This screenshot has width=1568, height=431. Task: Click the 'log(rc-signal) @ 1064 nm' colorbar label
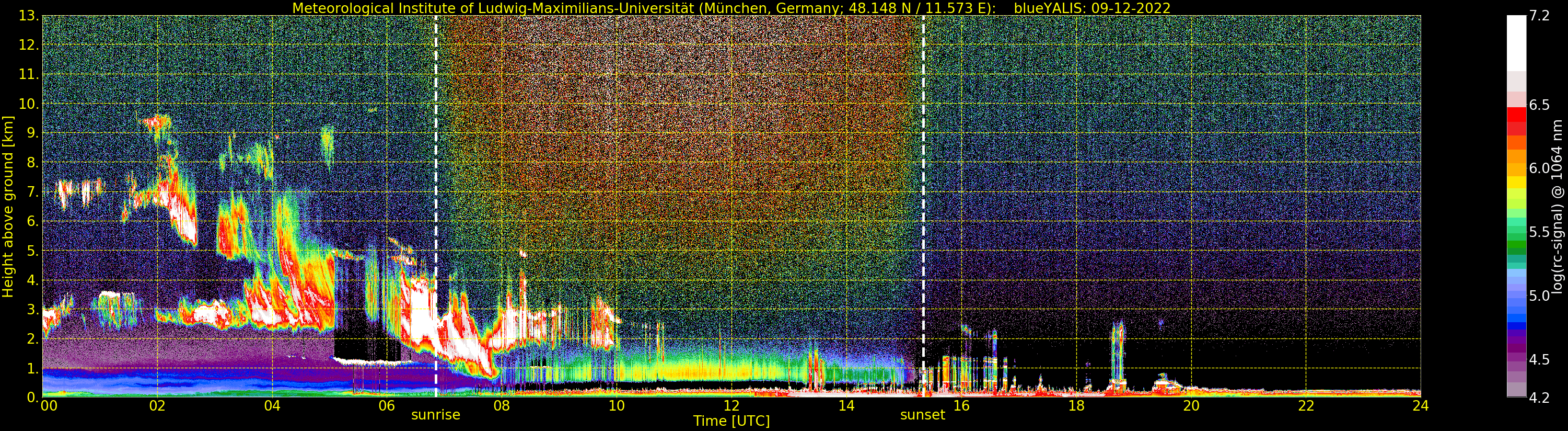click(1557, 206)
